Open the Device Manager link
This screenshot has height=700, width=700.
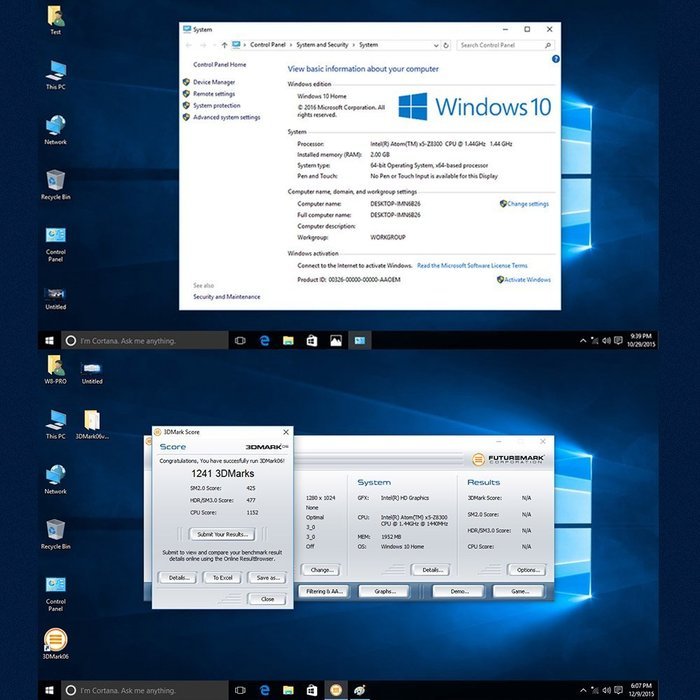point(214,82)
